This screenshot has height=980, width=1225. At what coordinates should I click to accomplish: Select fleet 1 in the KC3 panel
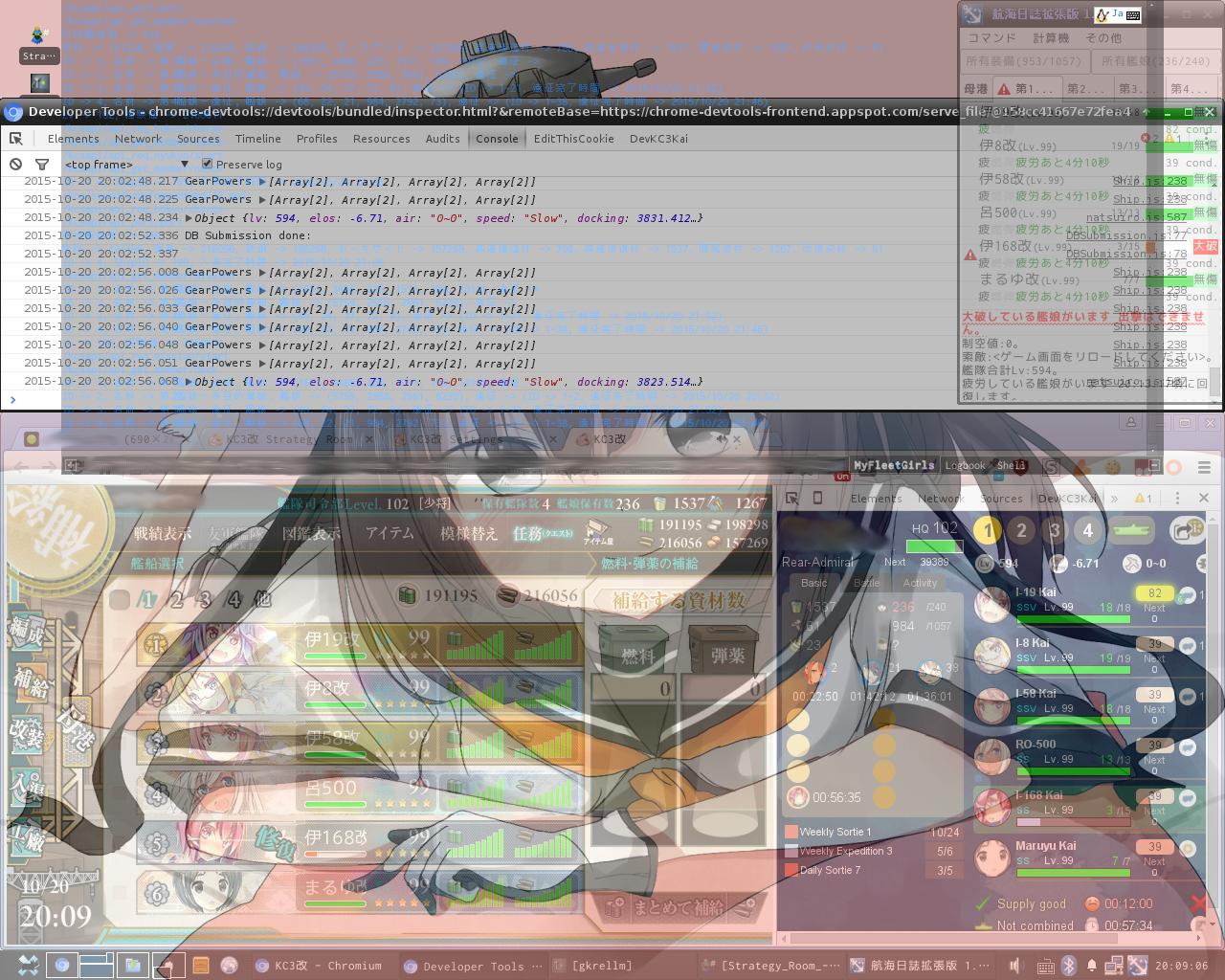(988, 530)
